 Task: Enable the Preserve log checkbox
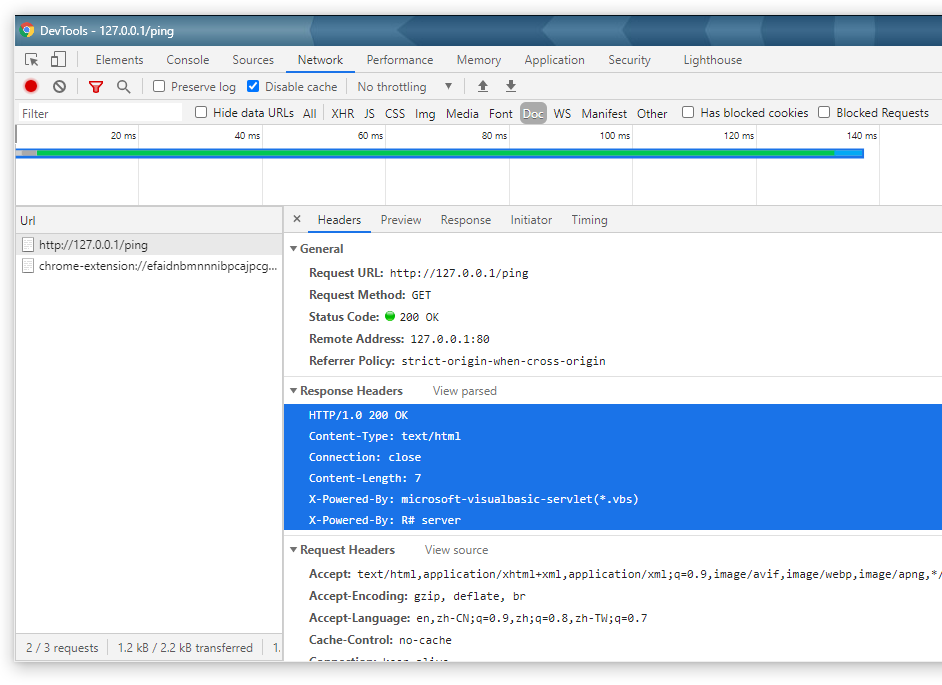pyautogui.click(x=159, y=87)
